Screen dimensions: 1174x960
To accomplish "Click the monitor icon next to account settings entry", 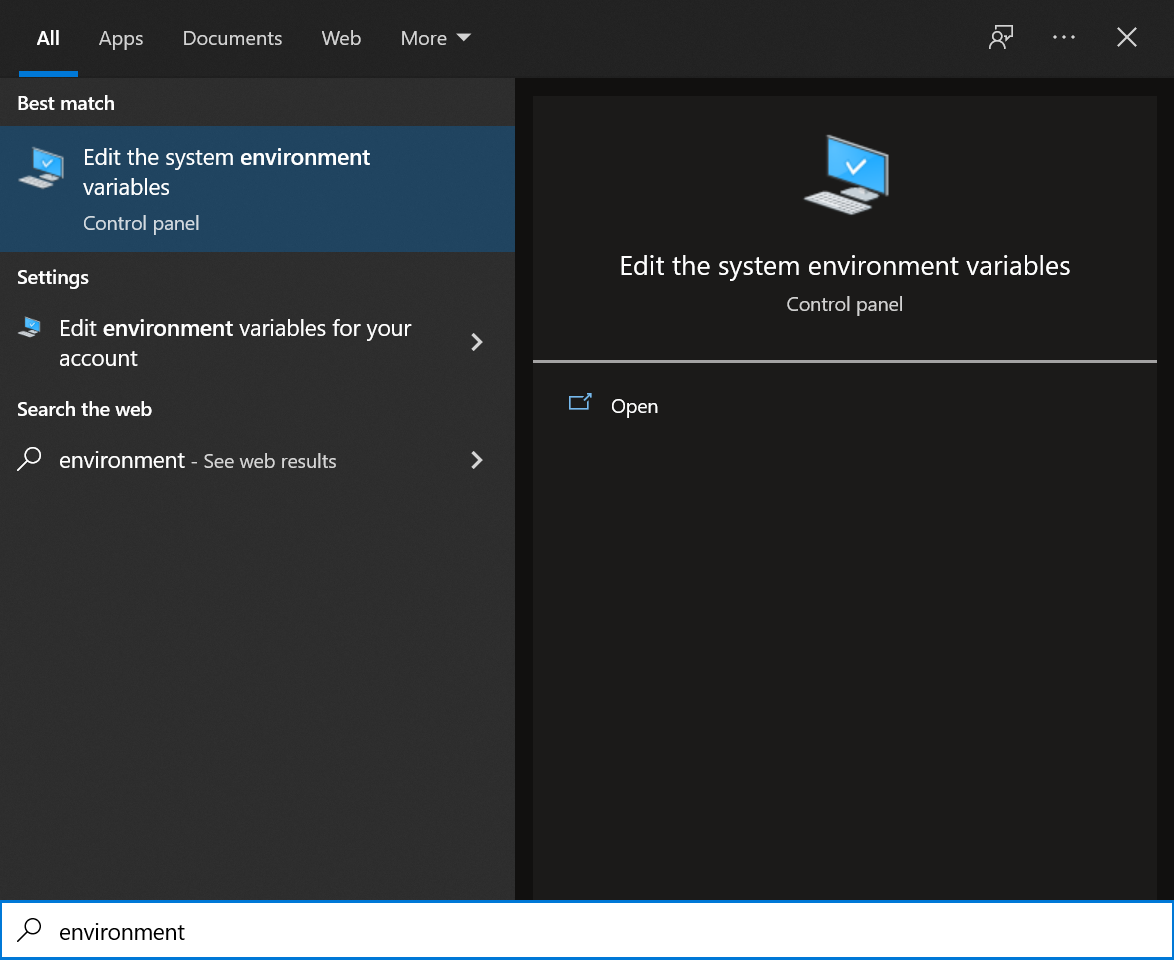I will pos(30,328).
